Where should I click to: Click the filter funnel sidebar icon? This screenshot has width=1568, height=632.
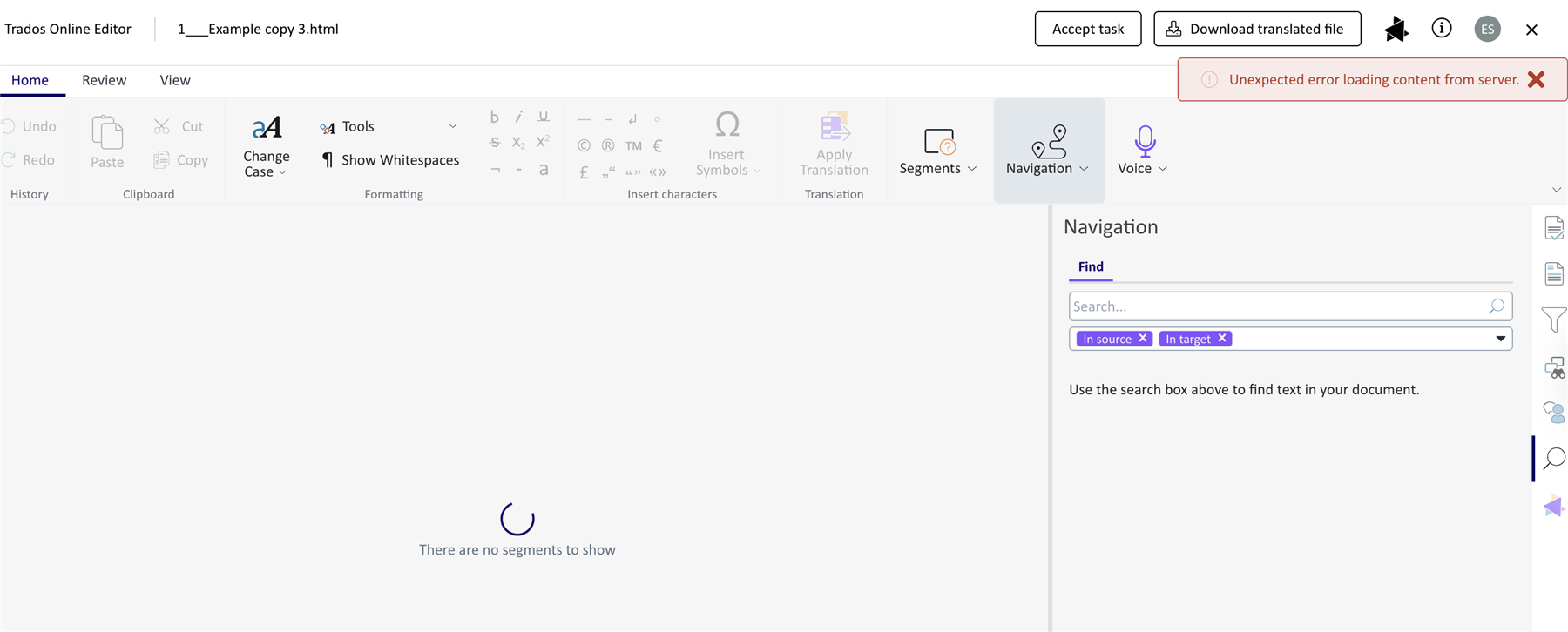click(1553, 320)
